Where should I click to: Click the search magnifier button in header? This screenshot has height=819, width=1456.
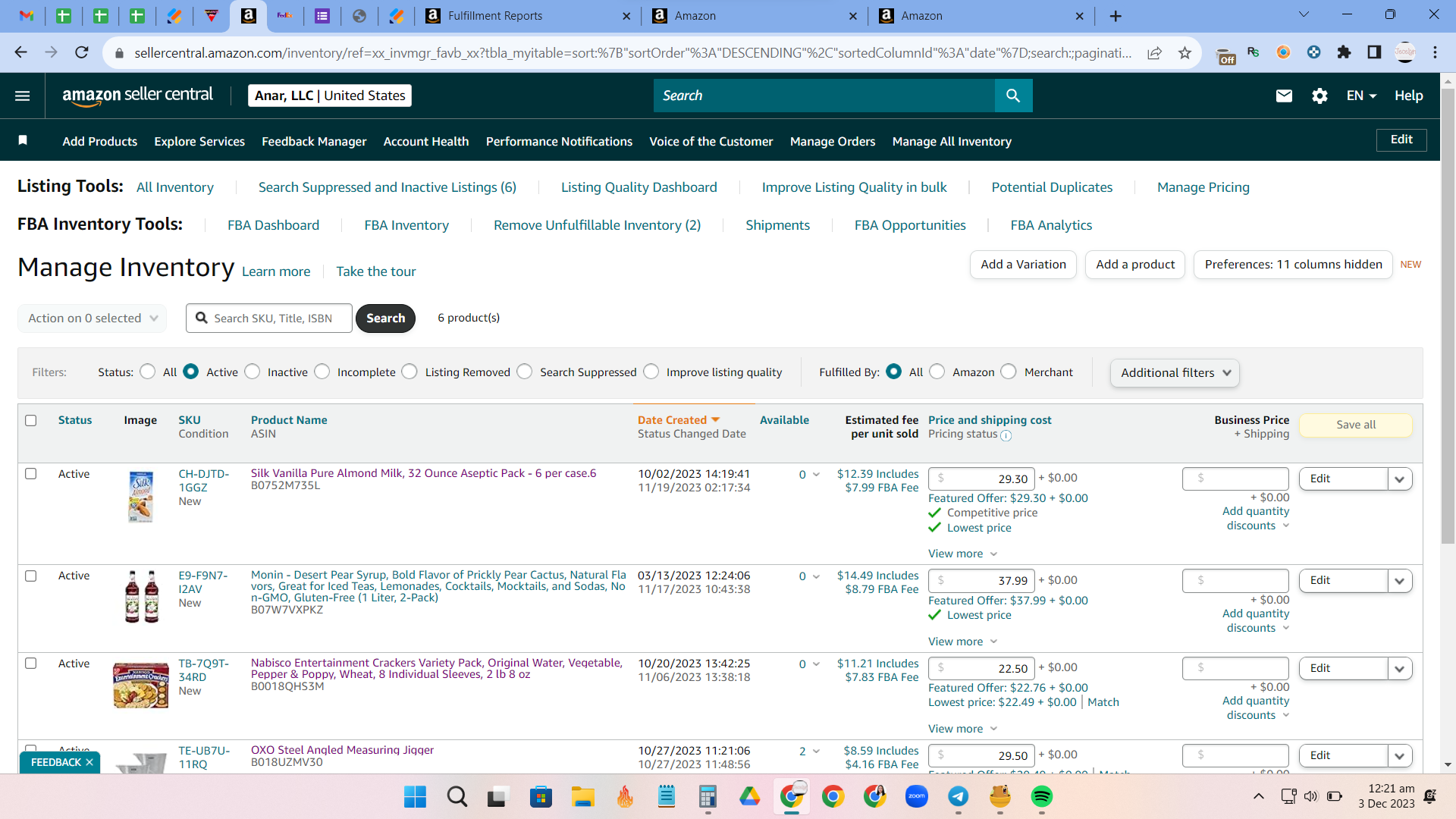(x=1013, y=96)
